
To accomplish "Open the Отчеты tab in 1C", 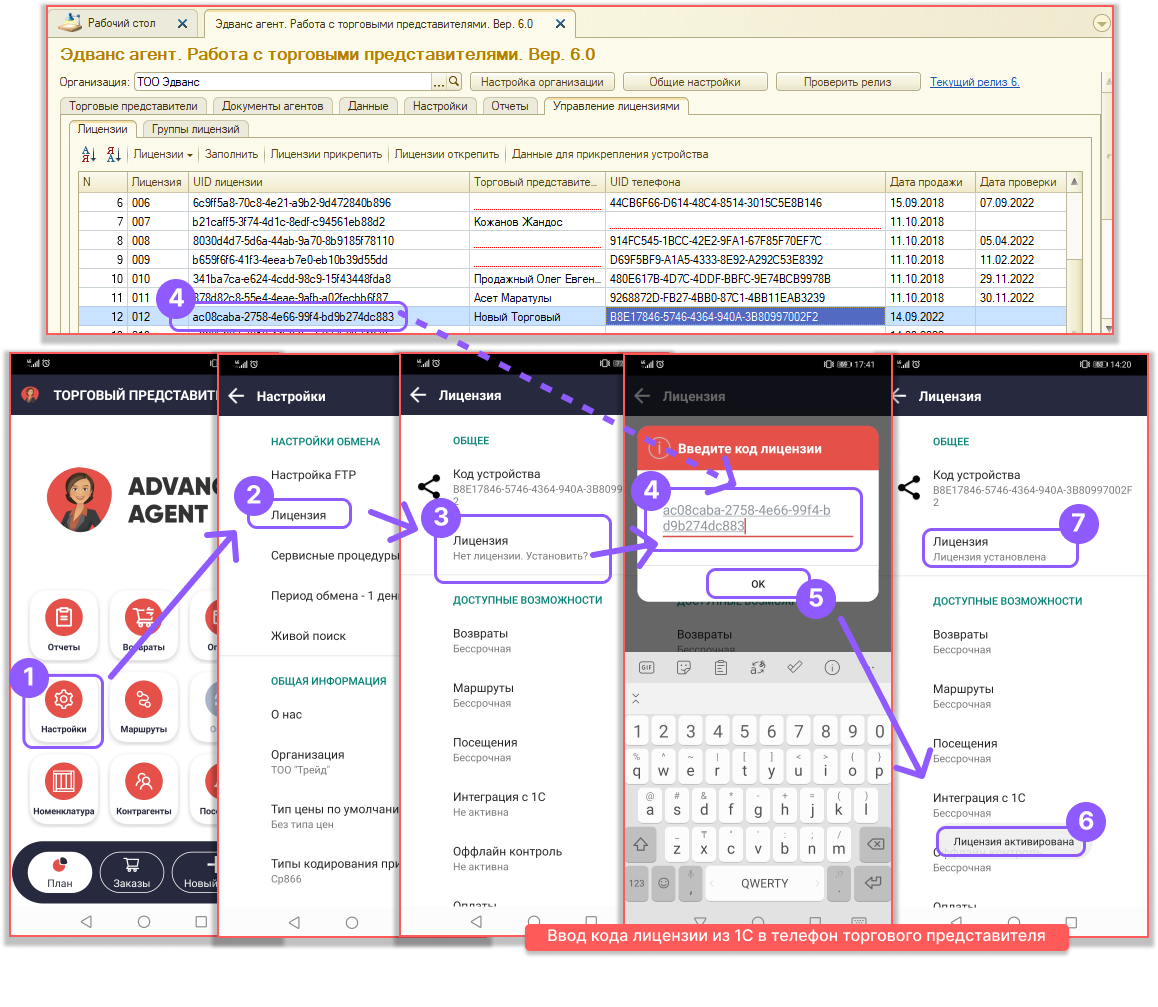I will pyautogui.click(x=510, y=106).
